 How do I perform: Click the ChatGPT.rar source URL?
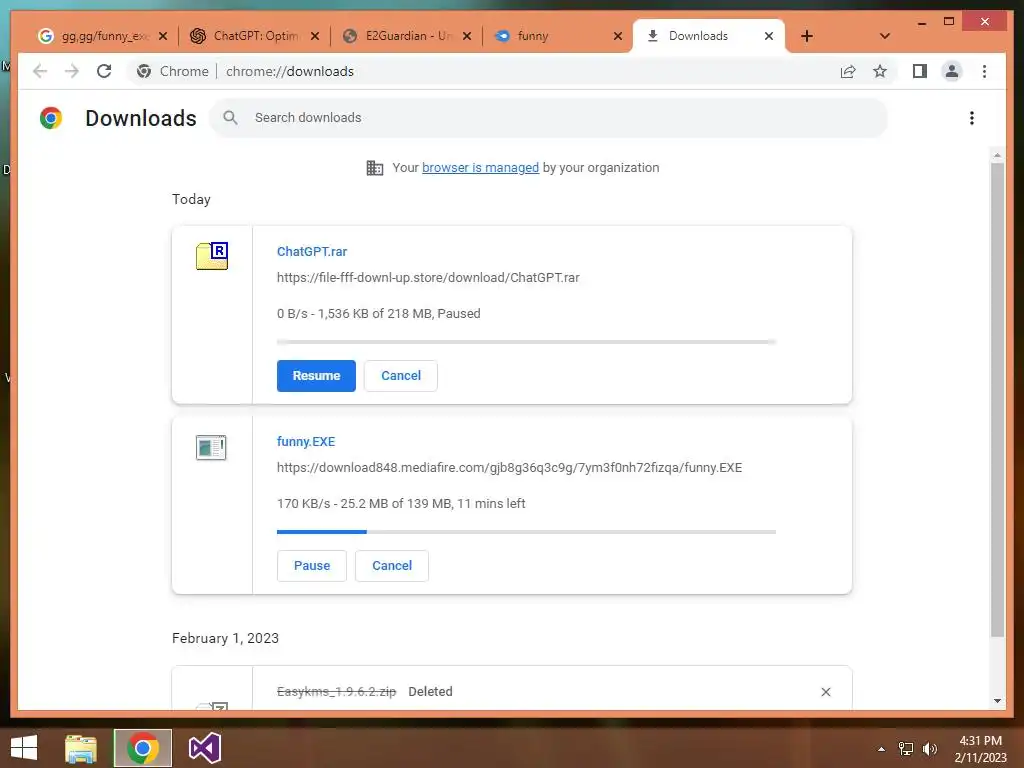tap(428, 278)
